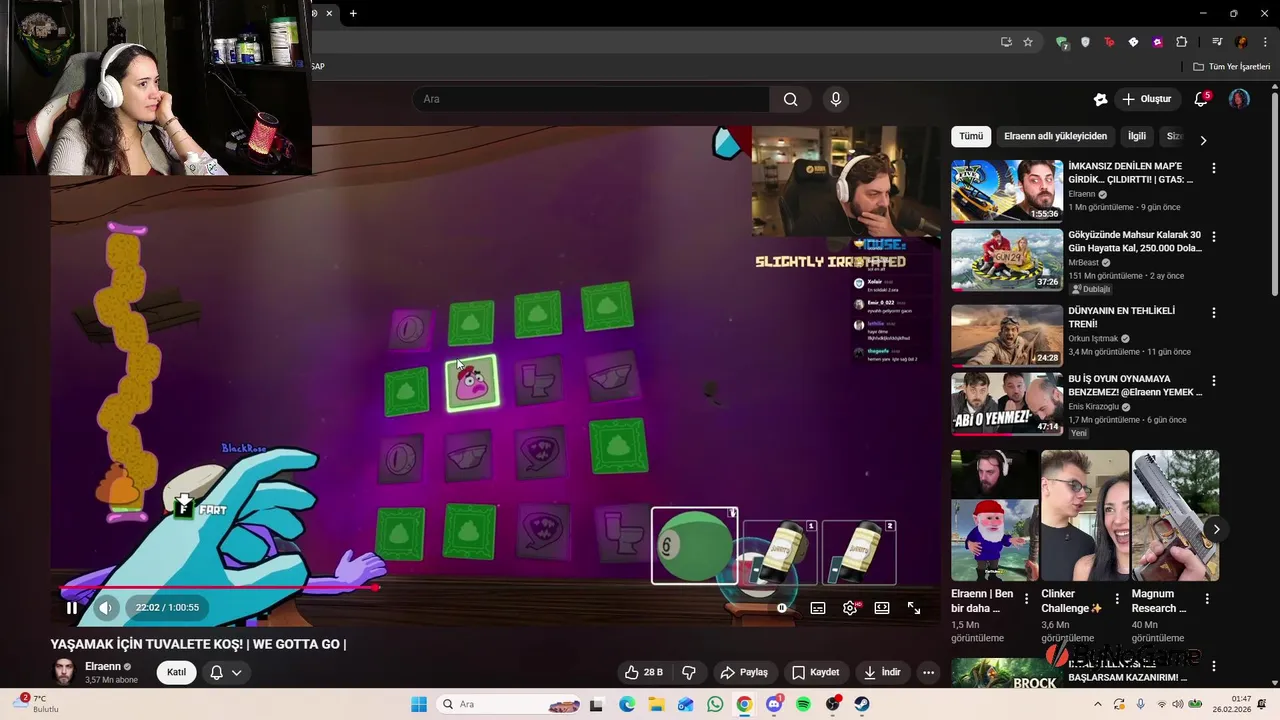Toggle the autoplay switch in the player
The image size is (1280, 720).
tap(780, 607)
